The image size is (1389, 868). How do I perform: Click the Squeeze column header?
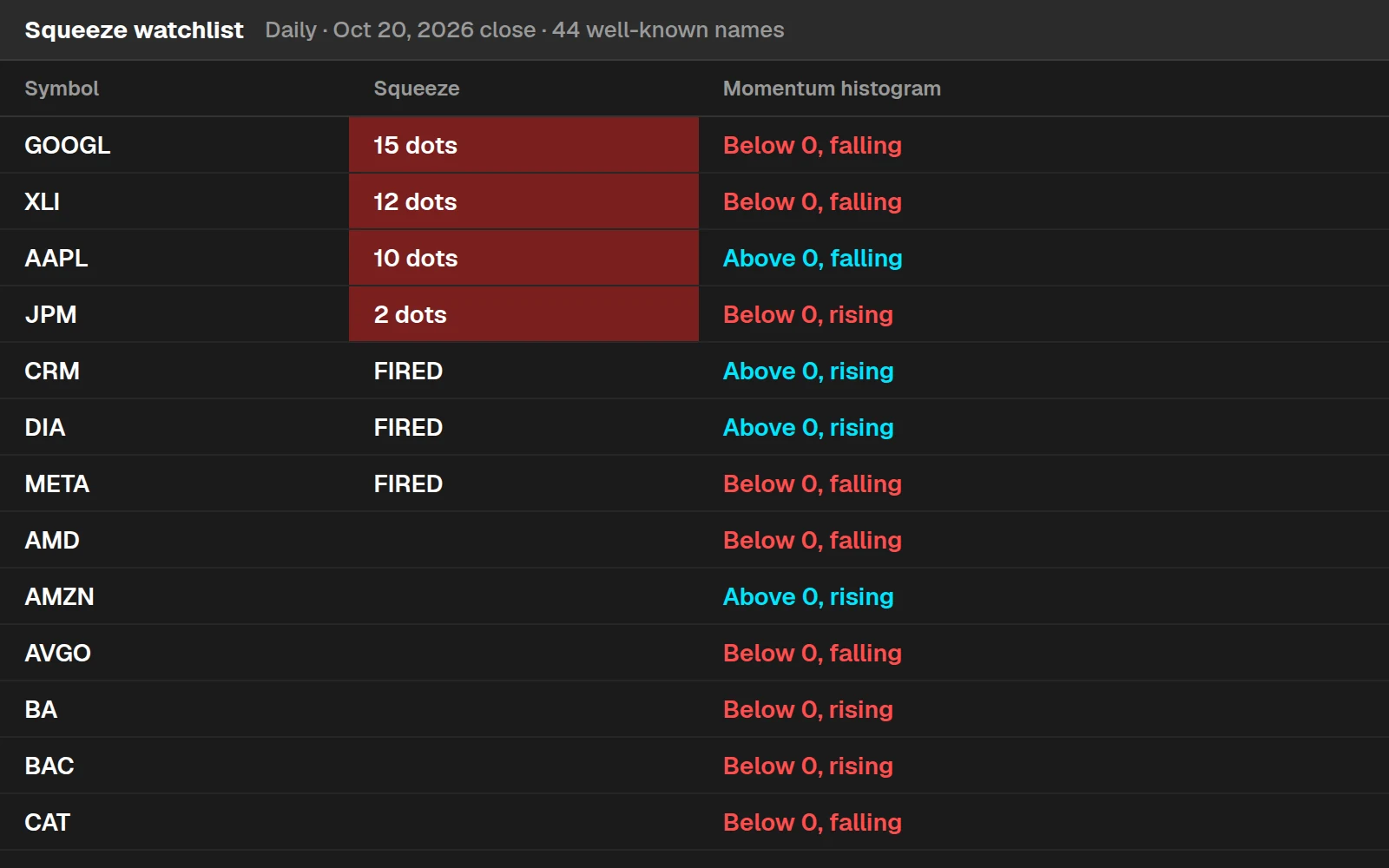point(417,89)
